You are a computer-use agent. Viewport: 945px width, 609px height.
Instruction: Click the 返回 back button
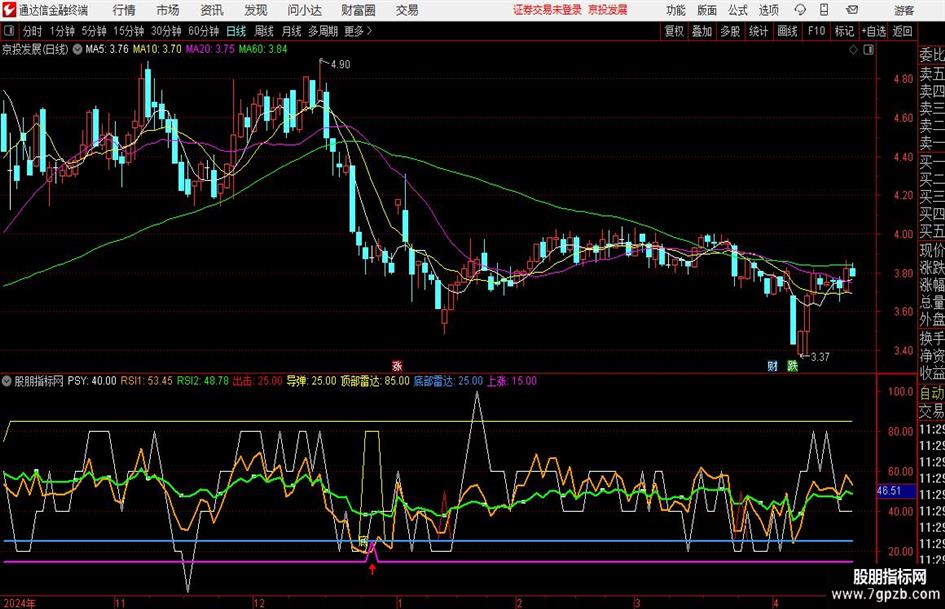pos(902,31)
